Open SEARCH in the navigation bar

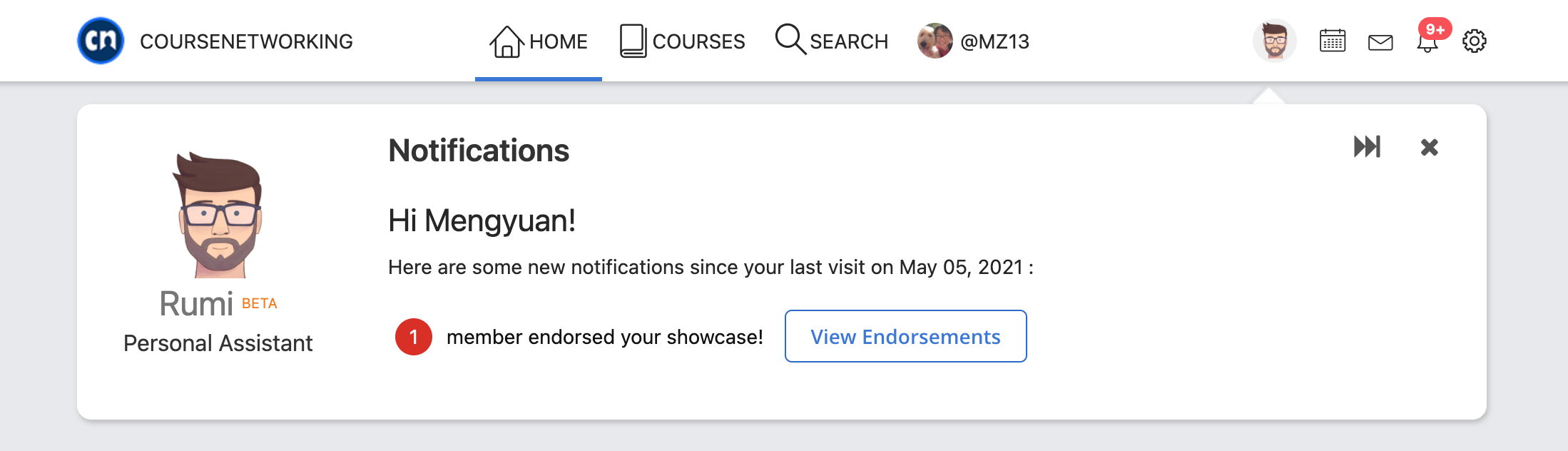point(832,41)
